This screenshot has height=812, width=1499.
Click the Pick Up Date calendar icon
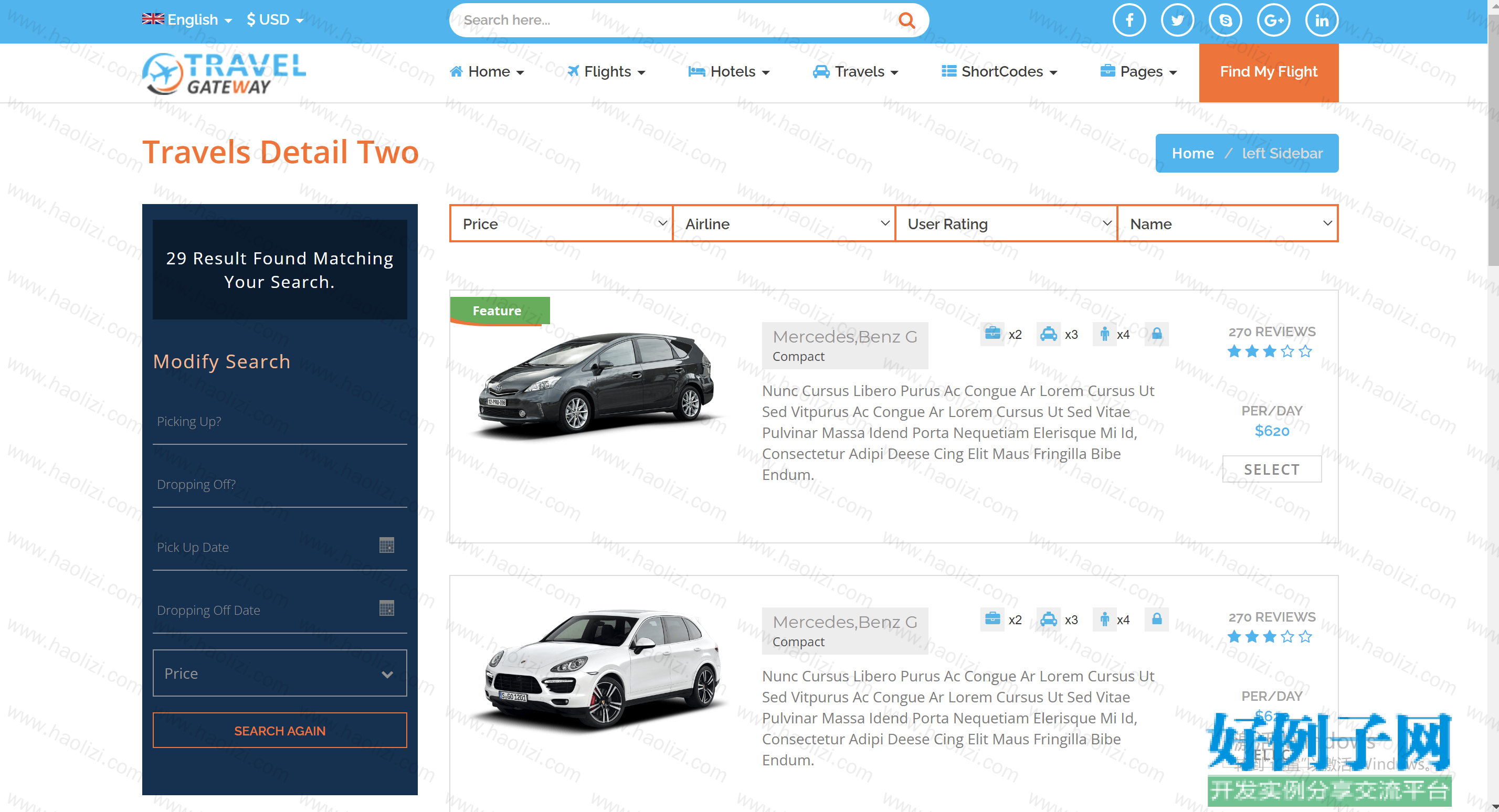[x=386, y=545]
